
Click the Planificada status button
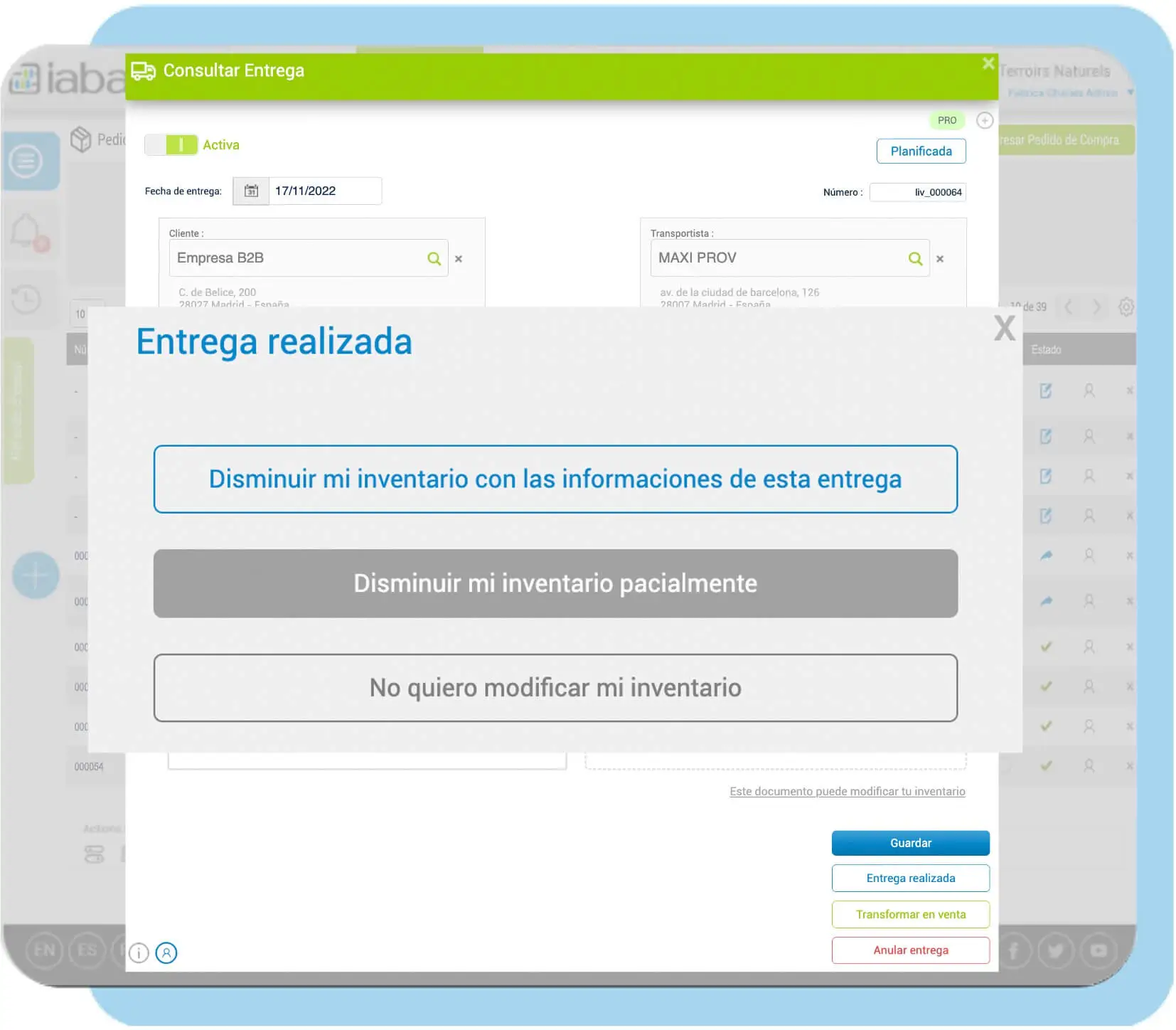click(x=921, y=151)
